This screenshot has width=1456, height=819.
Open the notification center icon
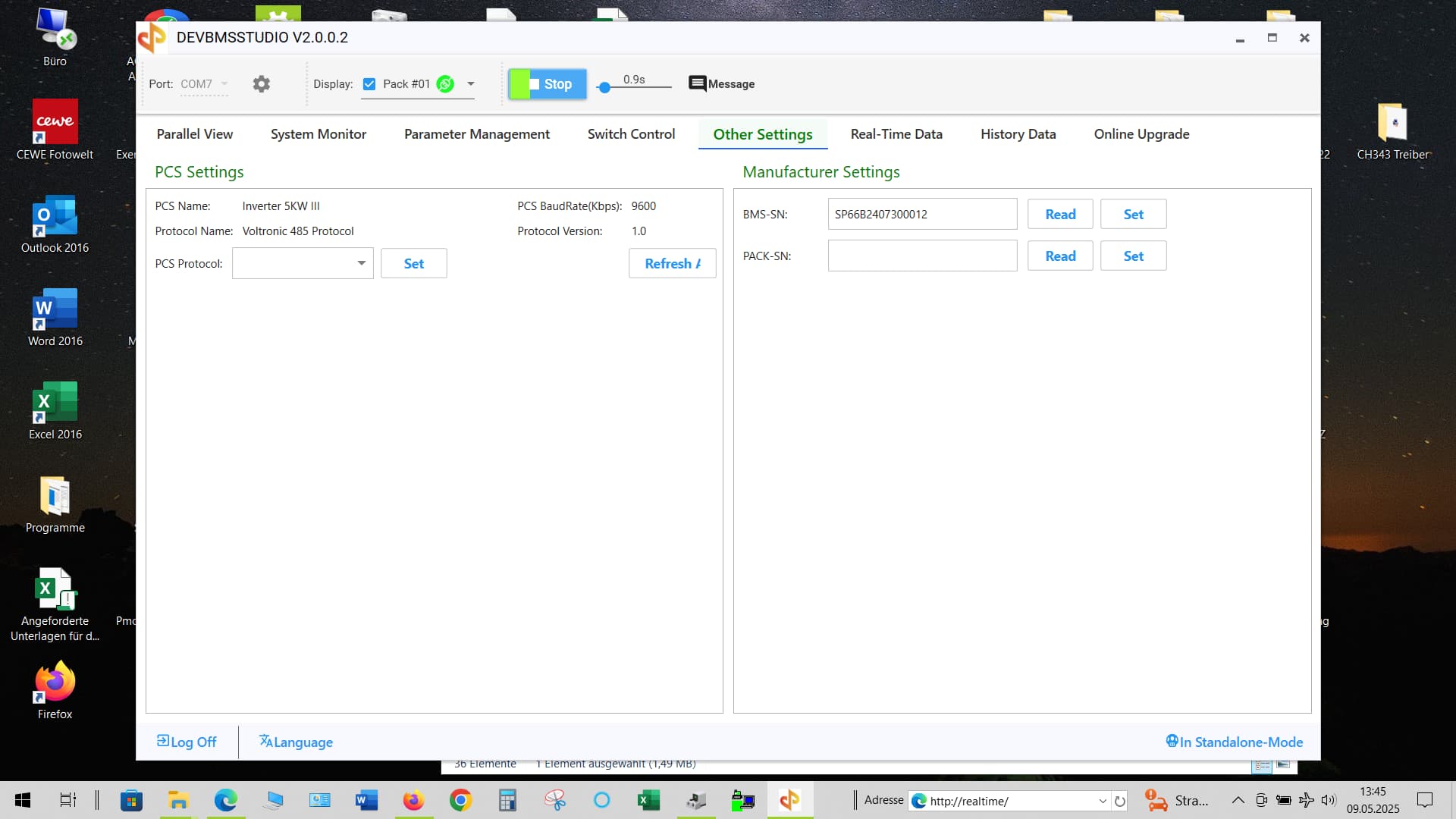pyautogui.click(x=1425, y=800)
